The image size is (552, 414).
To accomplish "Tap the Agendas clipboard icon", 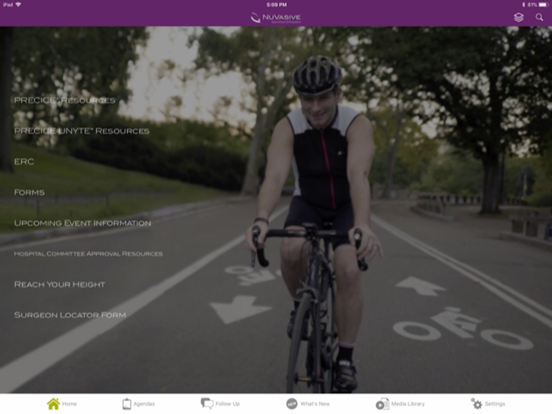I will pyautogui.click(x=127, y=404).
